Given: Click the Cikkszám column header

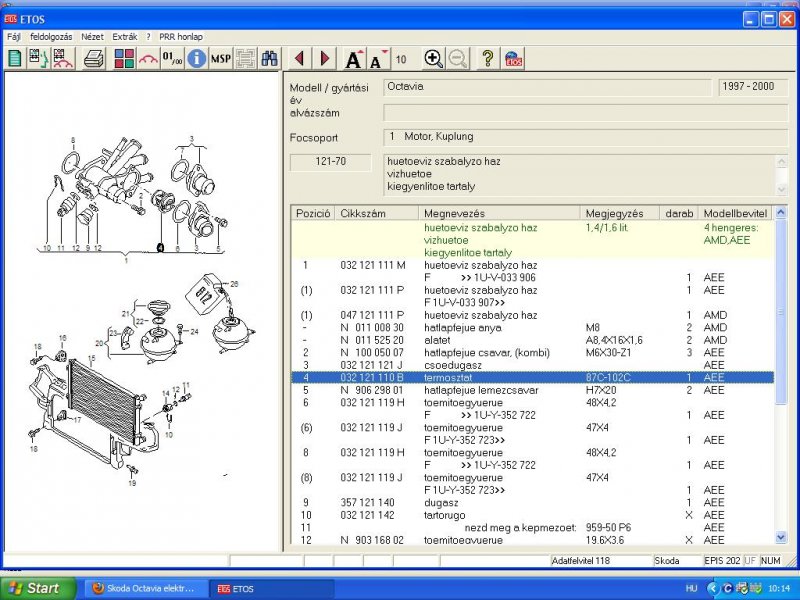Looking at the screenshot, I should [377, 213].
